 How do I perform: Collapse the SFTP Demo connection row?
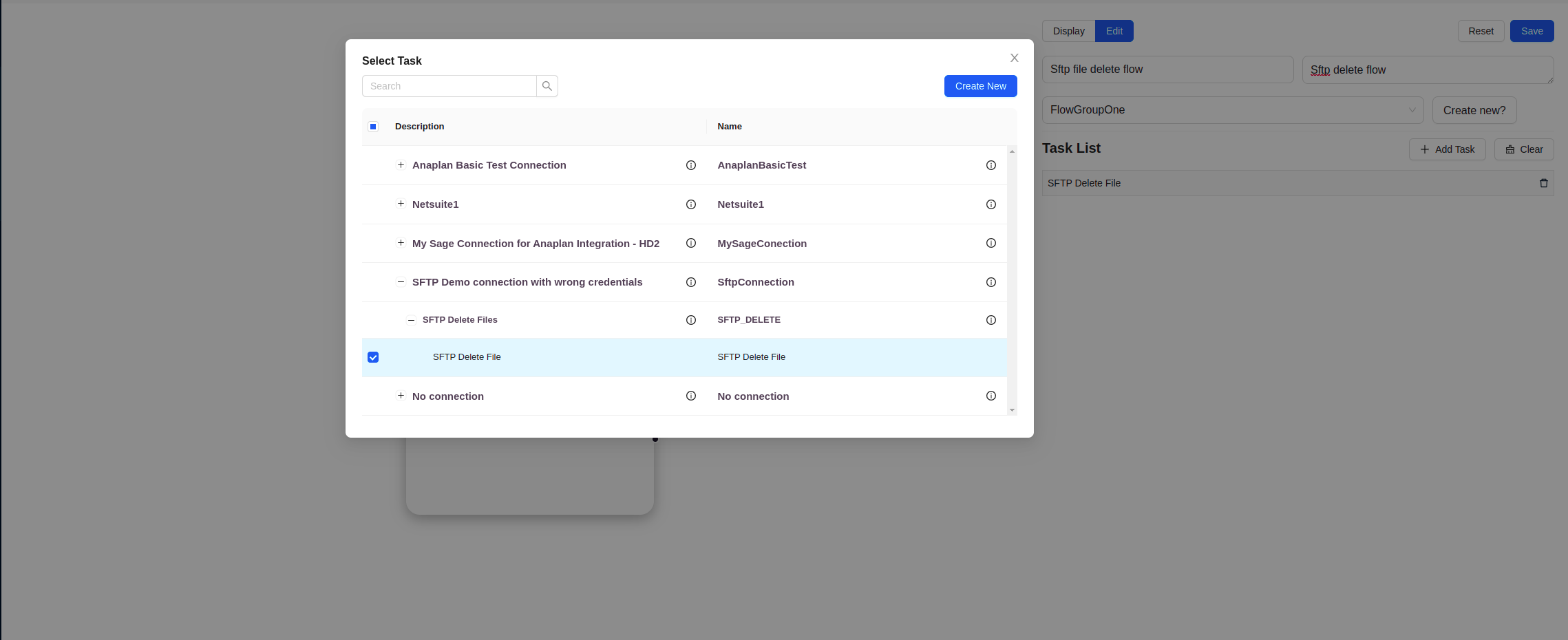coord(401,282)
